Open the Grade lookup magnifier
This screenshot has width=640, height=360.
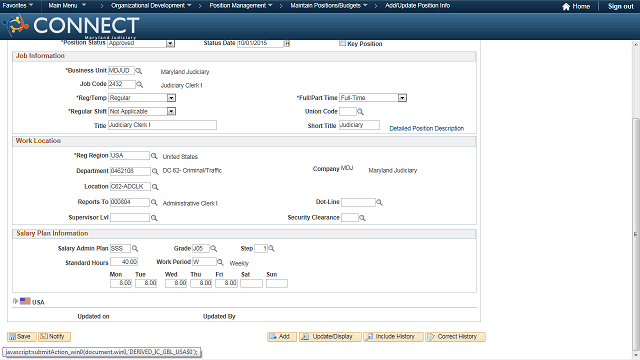213,249
